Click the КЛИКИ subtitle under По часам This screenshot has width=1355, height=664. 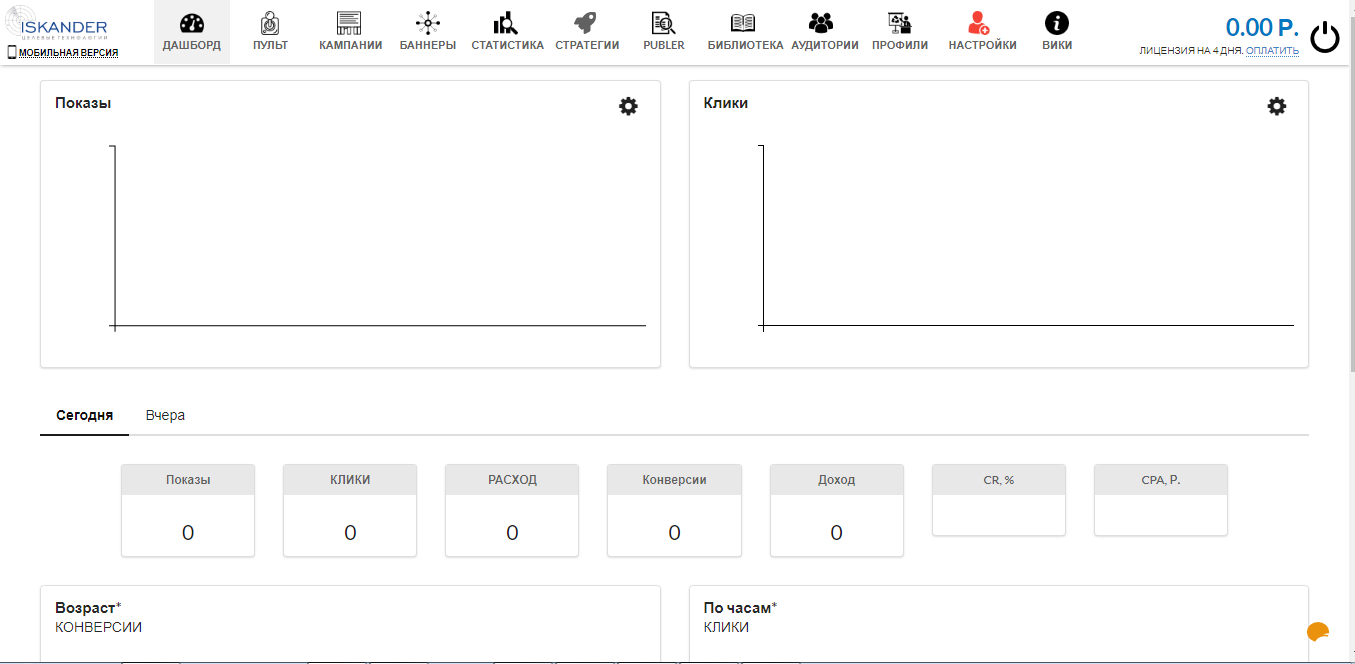[x=726, y=628]
